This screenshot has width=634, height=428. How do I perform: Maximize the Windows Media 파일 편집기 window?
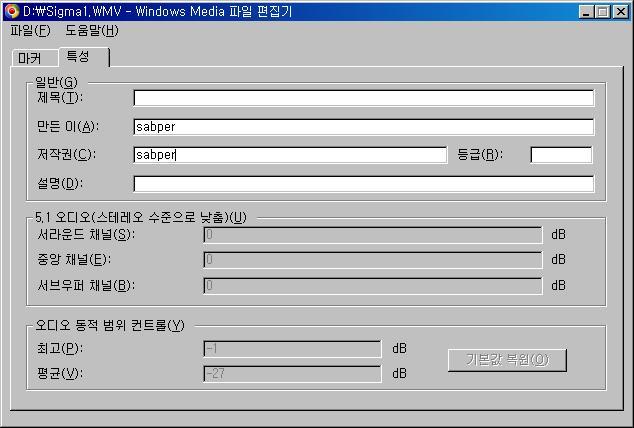602,11
